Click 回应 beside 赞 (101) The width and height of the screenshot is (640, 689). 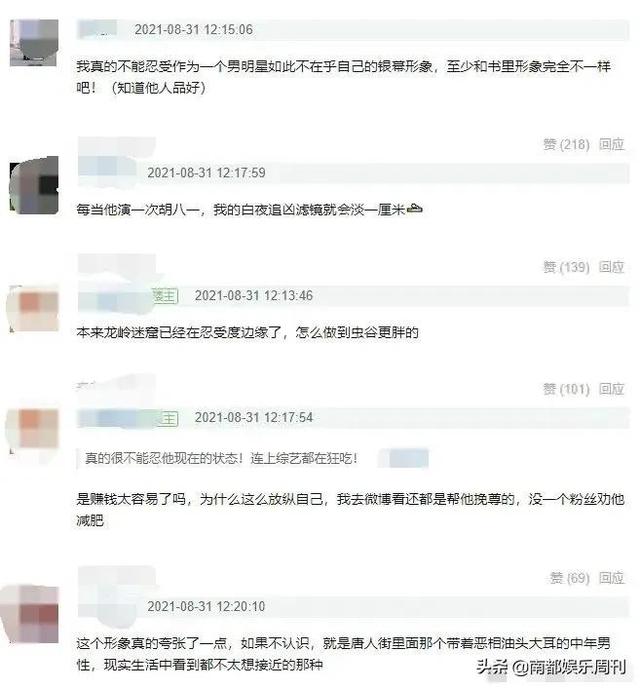(x=611, y=389)
